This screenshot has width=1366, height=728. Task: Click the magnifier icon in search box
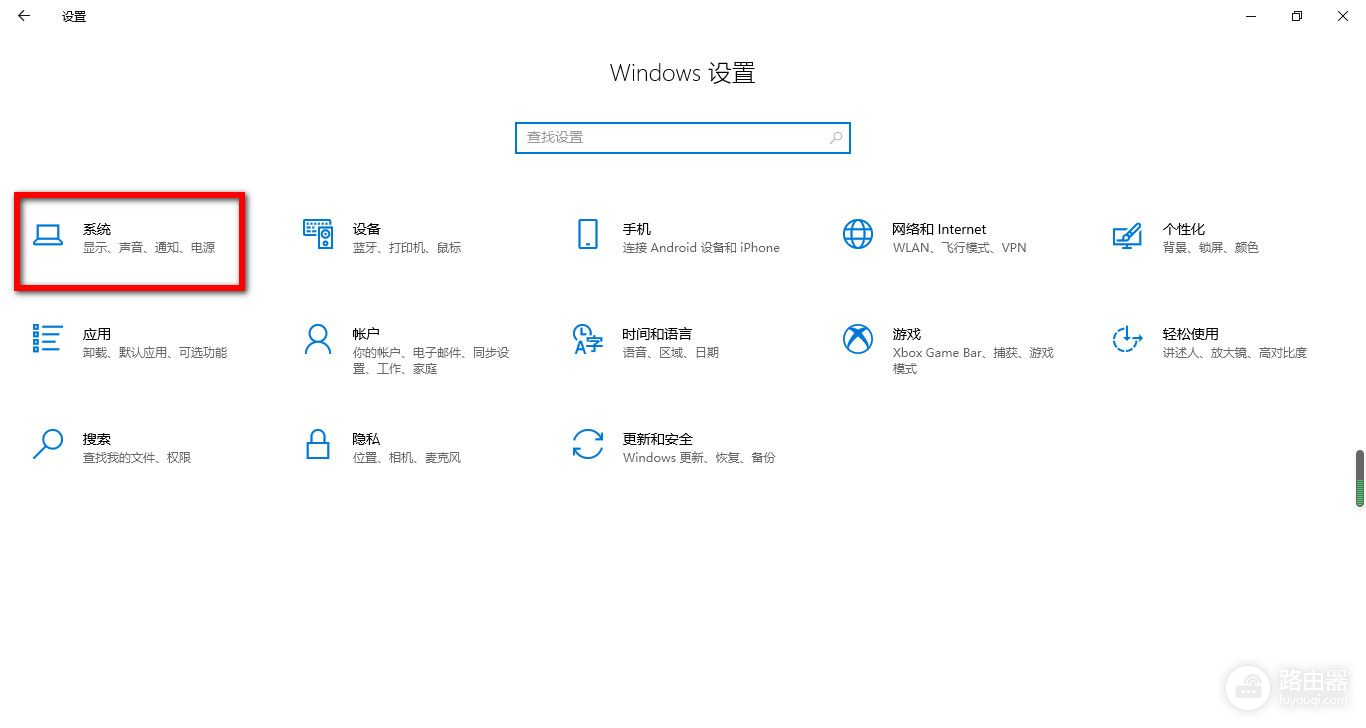[836, 137]
